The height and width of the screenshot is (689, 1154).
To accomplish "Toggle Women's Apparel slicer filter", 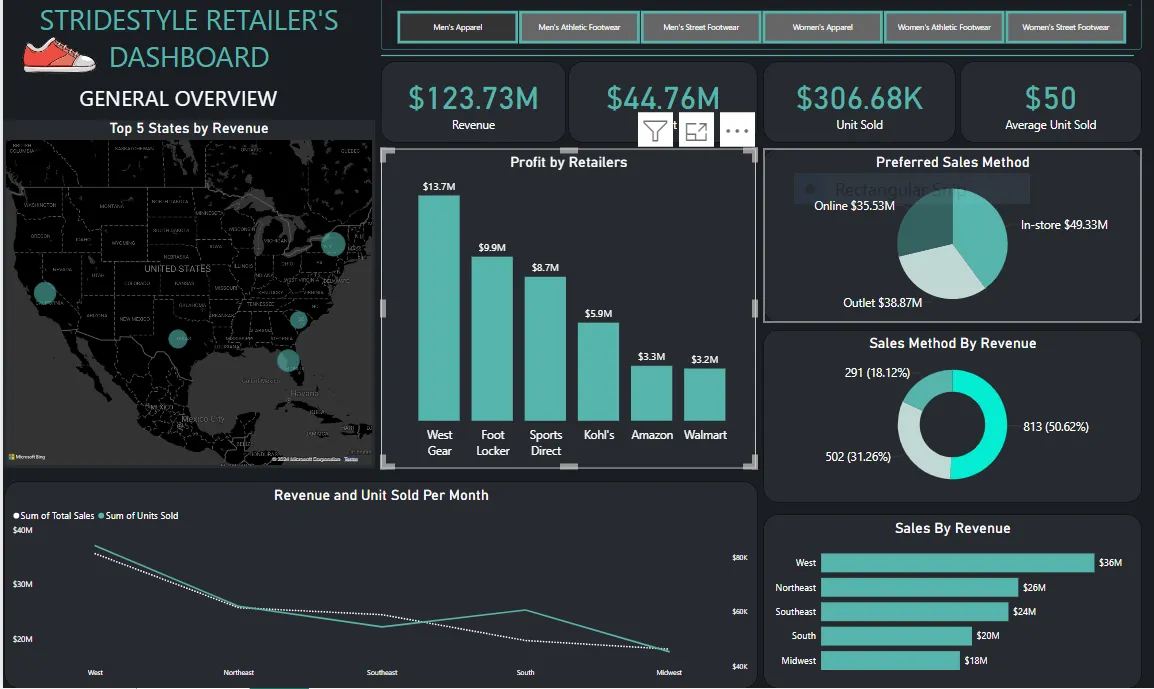I will click(x=822, y=27).
